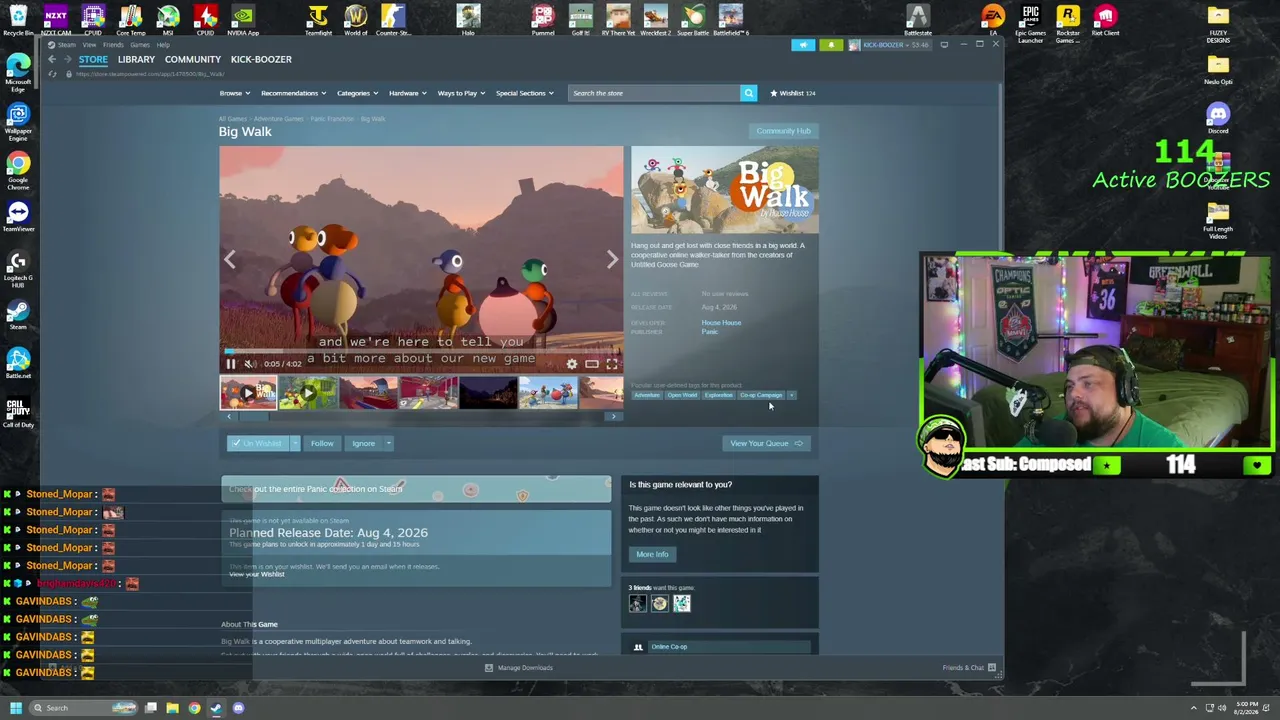Open Riot Client desktop icon
Viewport: 1280px width, 720px height.
[1105, 20]
